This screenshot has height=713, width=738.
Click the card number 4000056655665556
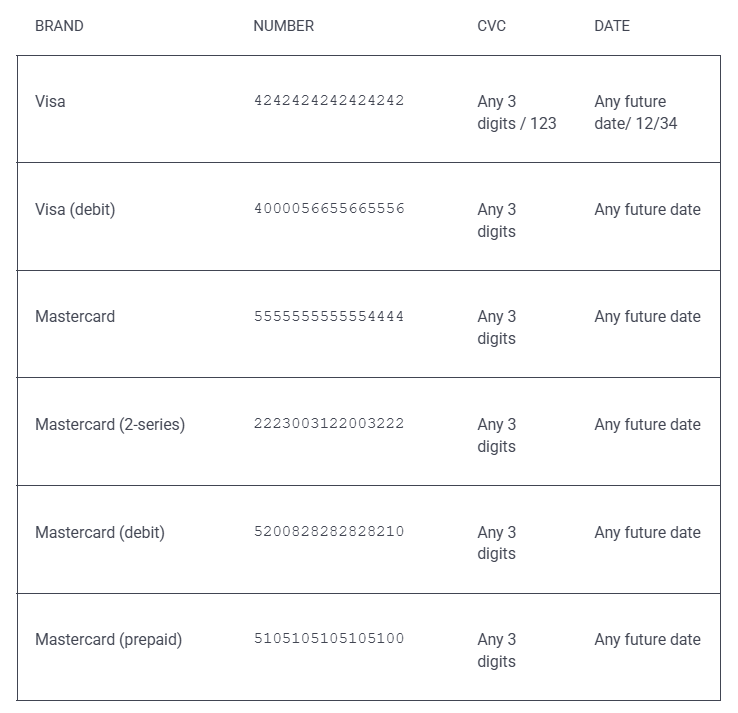point(329,209)
